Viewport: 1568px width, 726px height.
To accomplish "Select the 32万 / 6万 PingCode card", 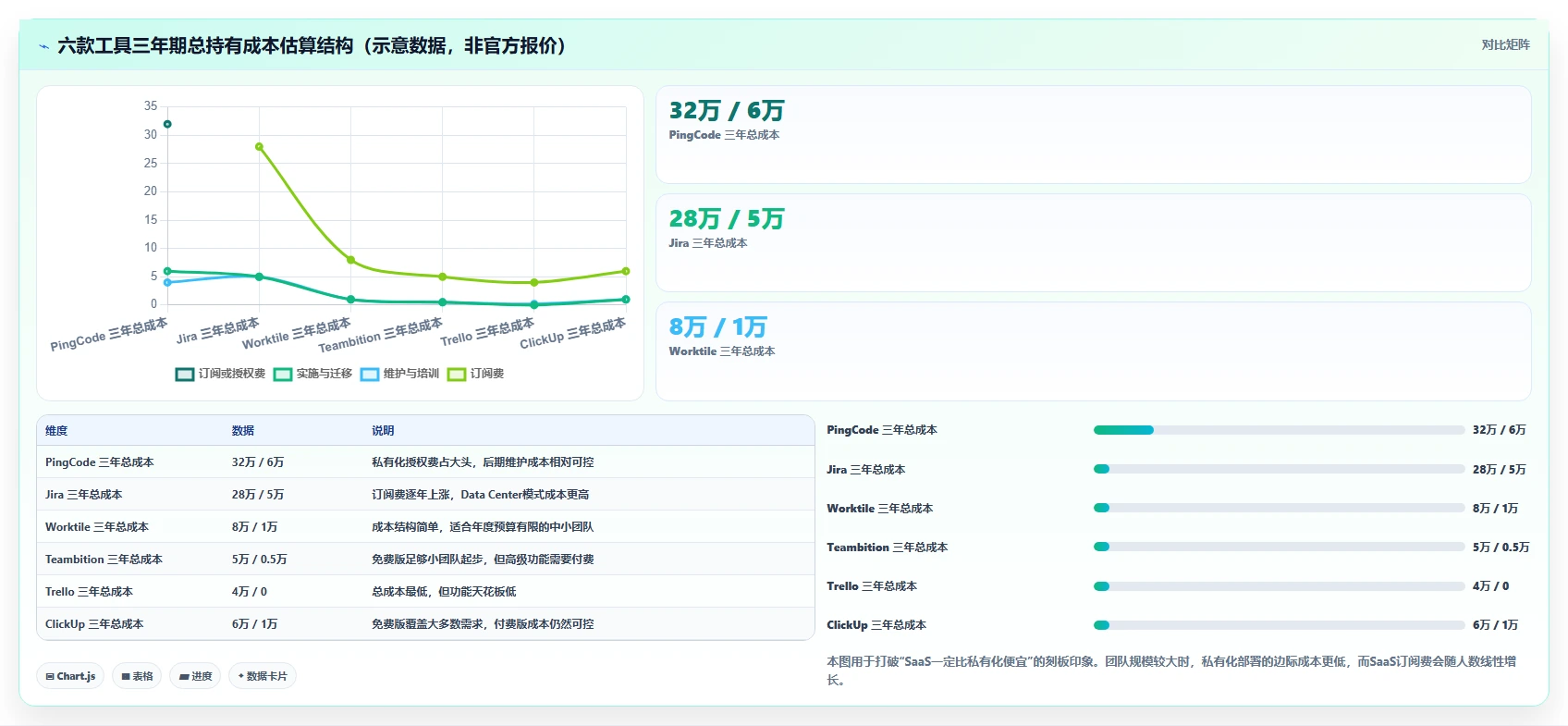I will [1093, 135].
